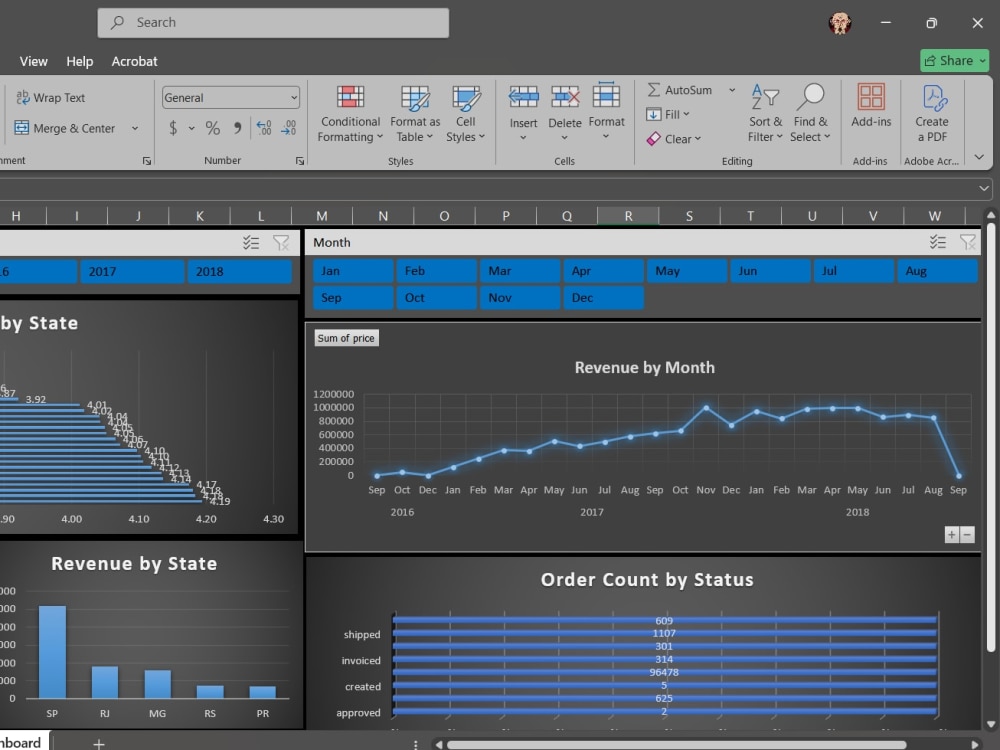This screenshot has height=750, width=1000.
Task: Open Conditional Formatting menu
Action: [350, 115]
